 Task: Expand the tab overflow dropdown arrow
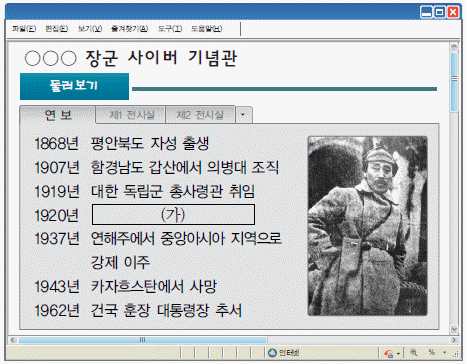tap(244, 115)
